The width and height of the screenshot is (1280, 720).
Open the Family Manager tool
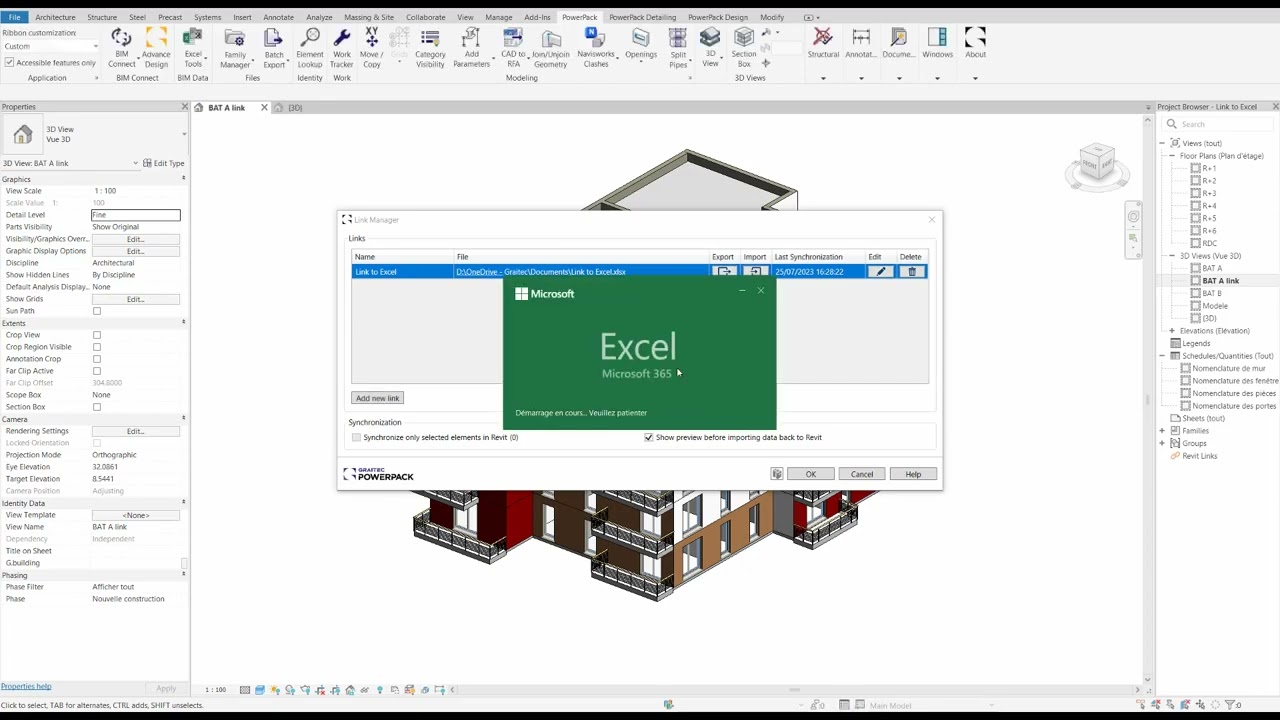pos(235,47)
